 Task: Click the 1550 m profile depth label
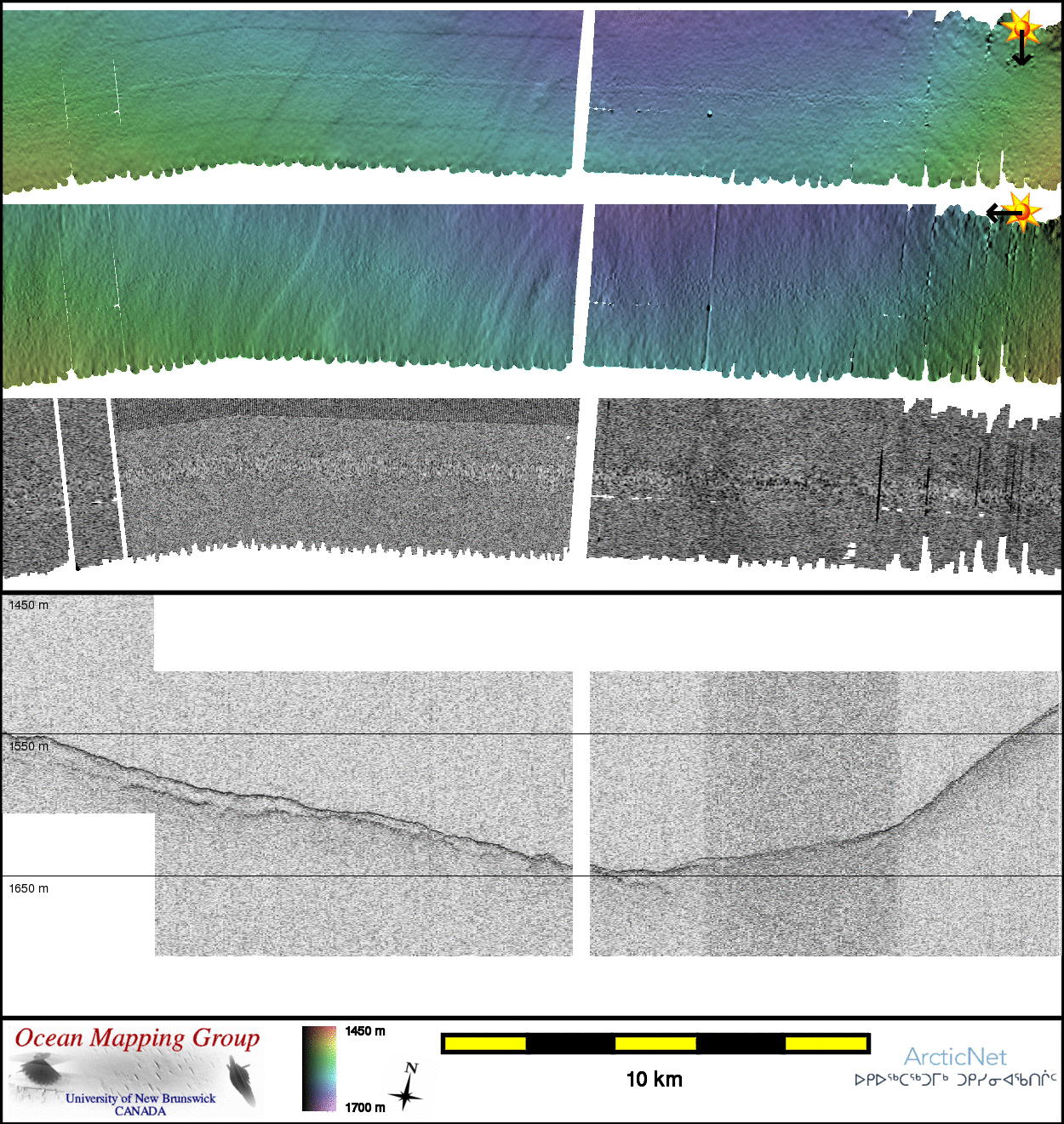(x=29, y=746)
